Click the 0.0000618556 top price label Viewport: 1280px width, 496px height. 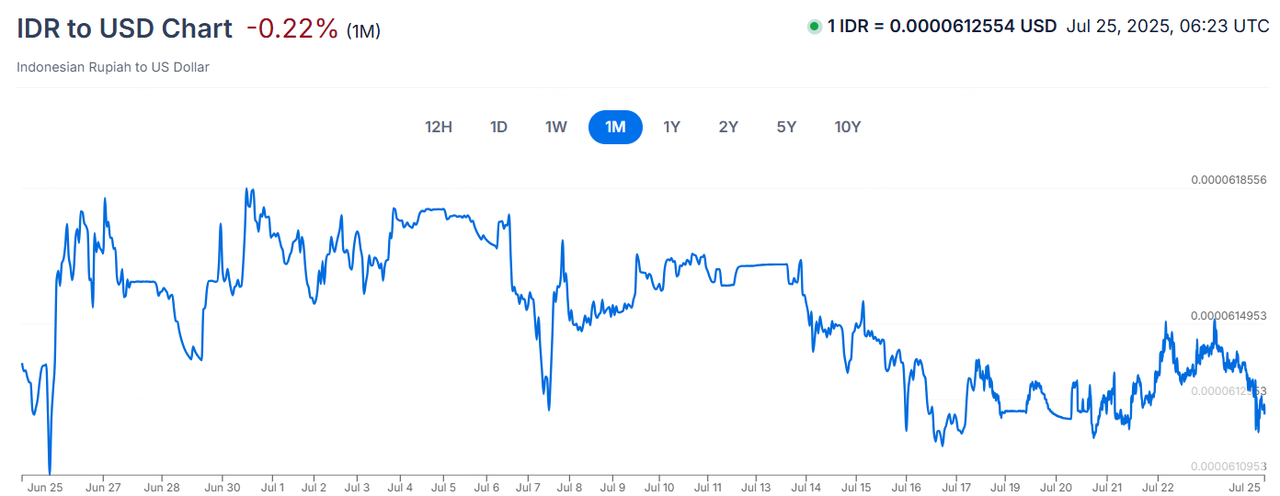[x=1229, y=180]
